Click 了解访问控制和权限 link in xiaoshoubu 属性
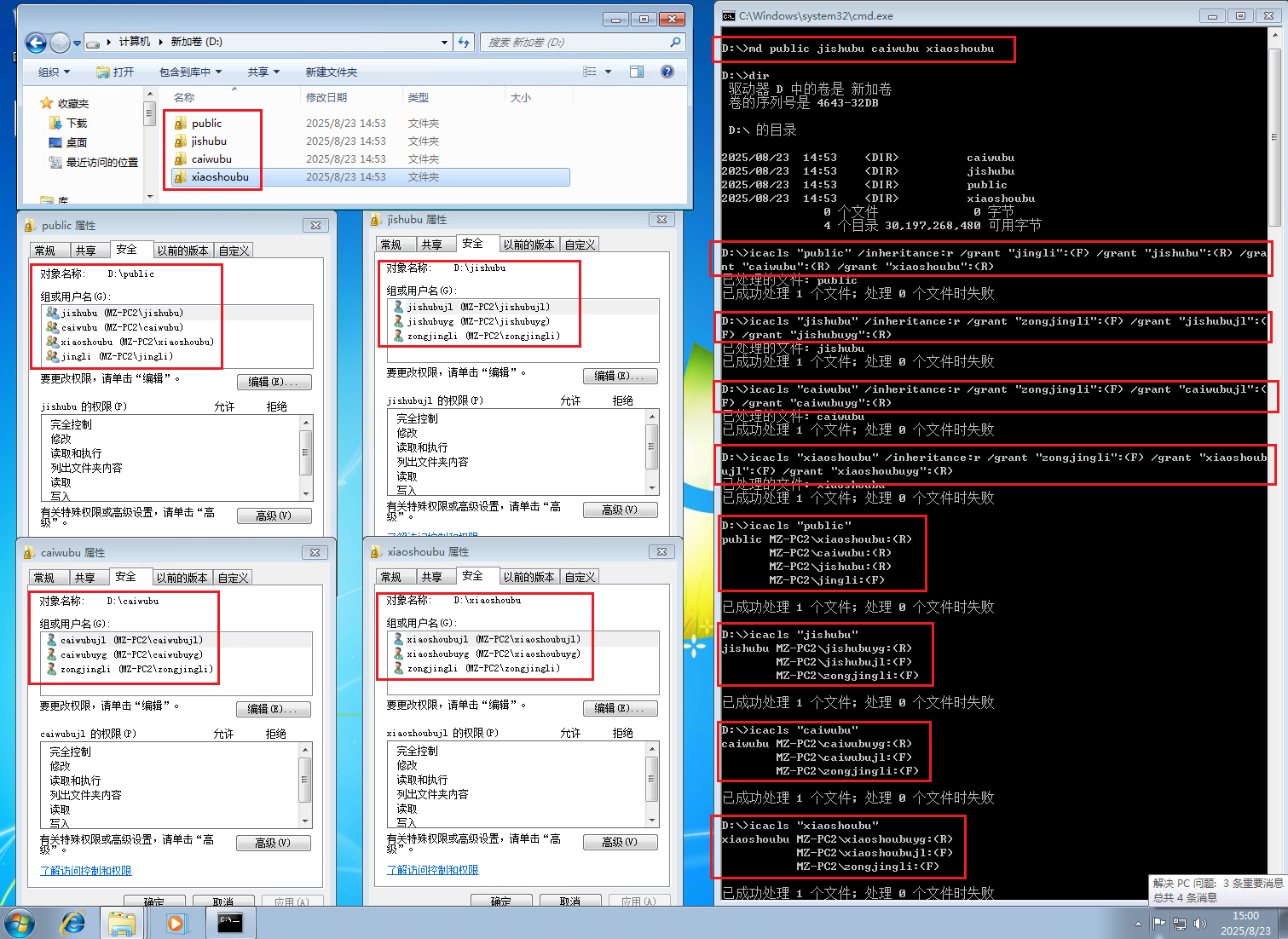The image size is (1288, 939). click(433, 870)
